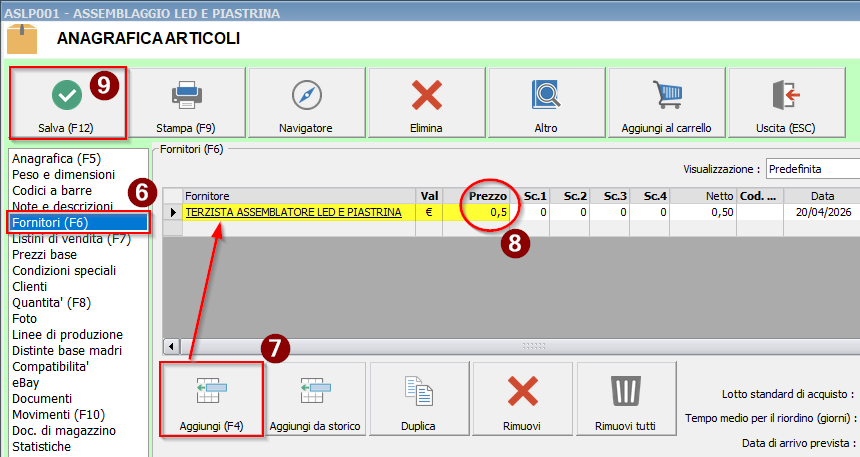Click the Uscita exit door icon
The image size is (860, 457).
[x=786, y=95]
